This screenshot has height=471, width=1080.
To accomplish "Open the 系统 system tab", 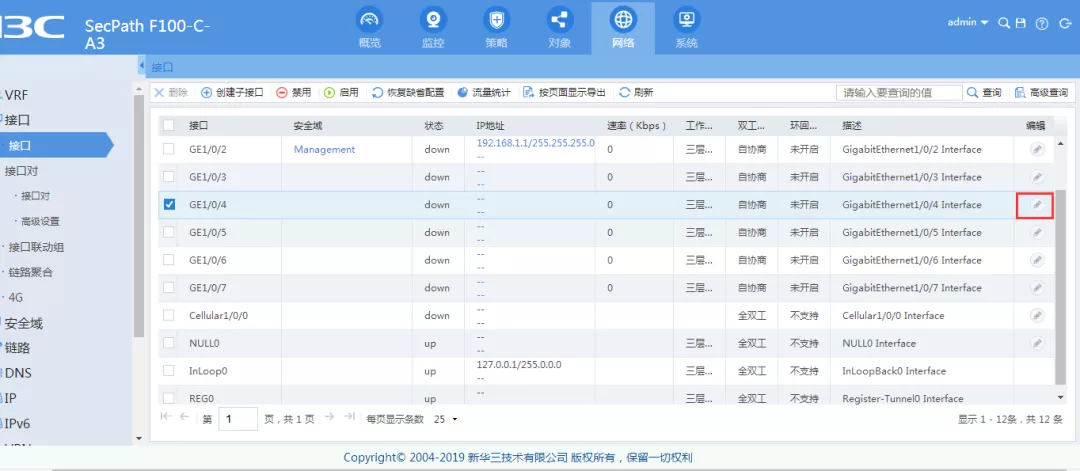I will tap(686, 28).
